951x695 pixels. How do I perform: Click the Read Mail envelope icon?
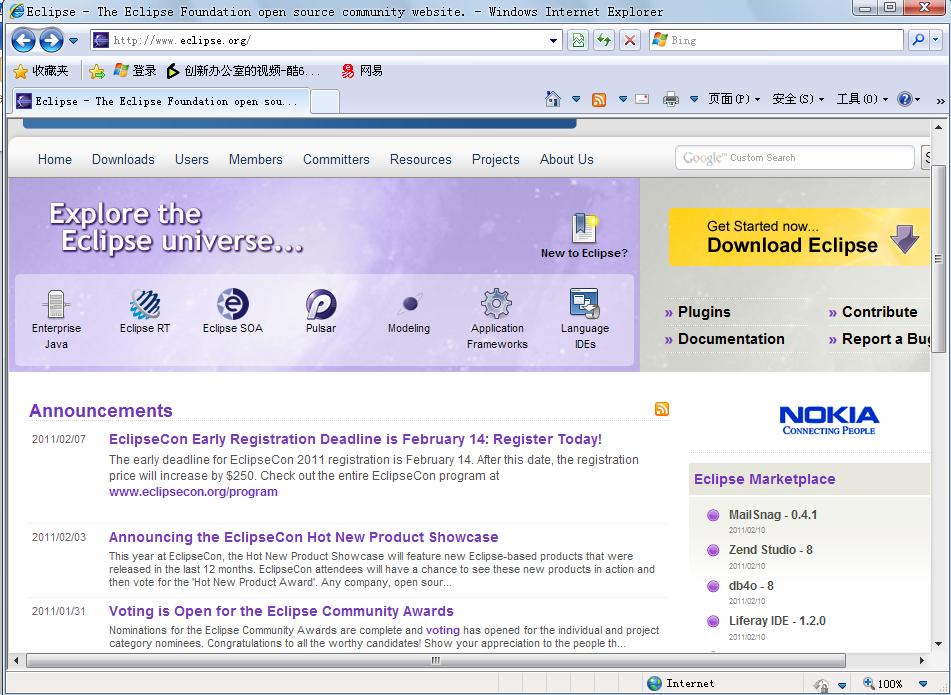pyautogui.click(x=642, y=99)
